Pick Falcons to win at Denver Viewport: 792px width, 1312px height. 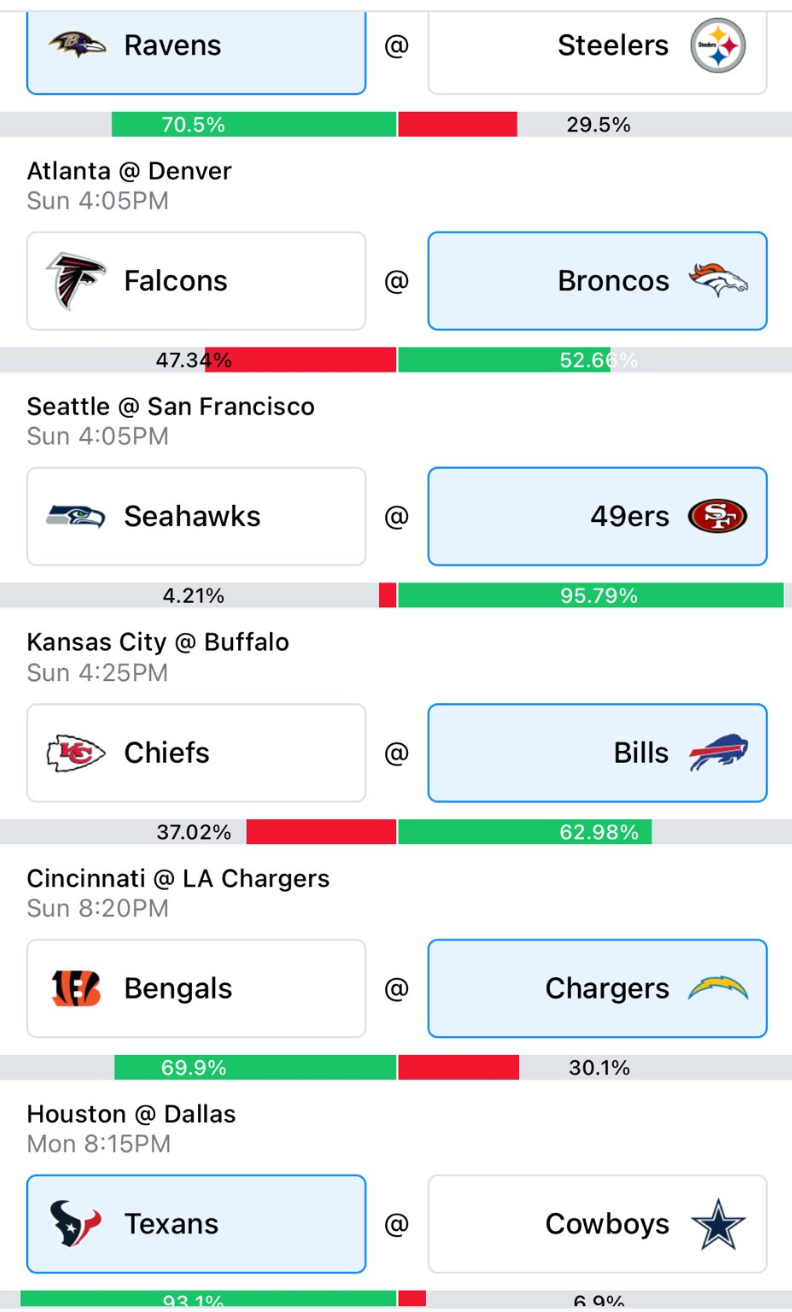[x=196, y=281]
